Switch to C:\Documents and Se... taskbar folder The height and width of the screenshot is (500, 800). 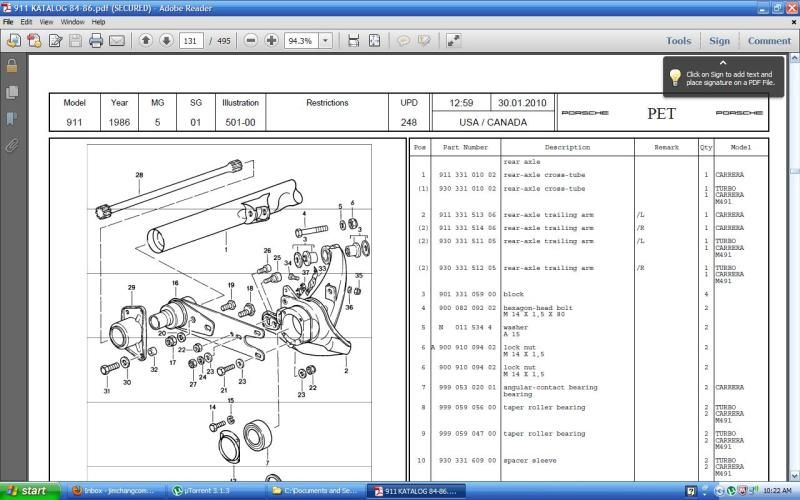pos(314,491)
